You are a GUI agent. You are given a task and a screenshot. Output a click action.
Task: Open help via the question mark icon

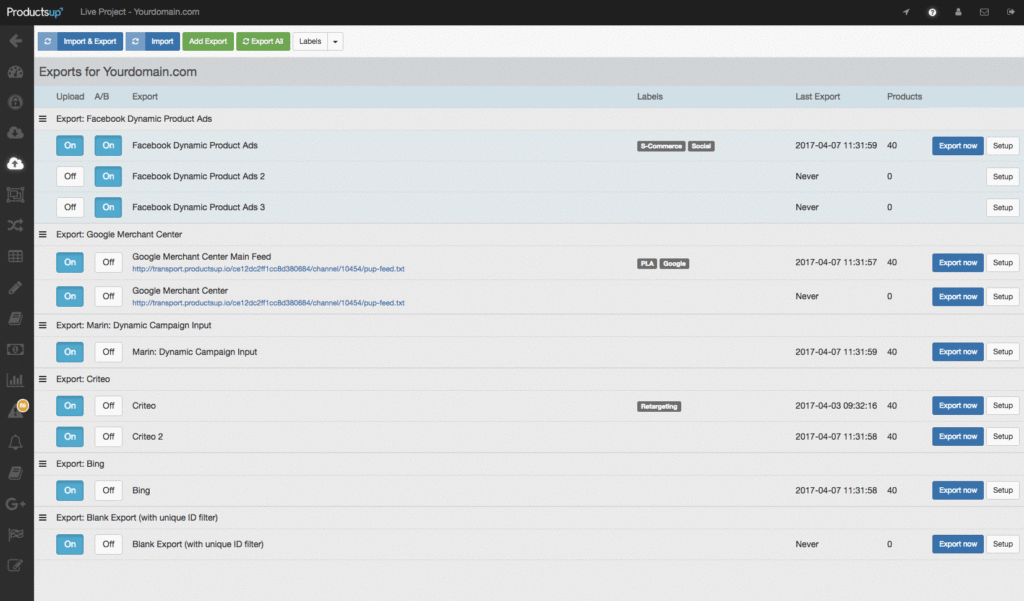coord(933,12)
